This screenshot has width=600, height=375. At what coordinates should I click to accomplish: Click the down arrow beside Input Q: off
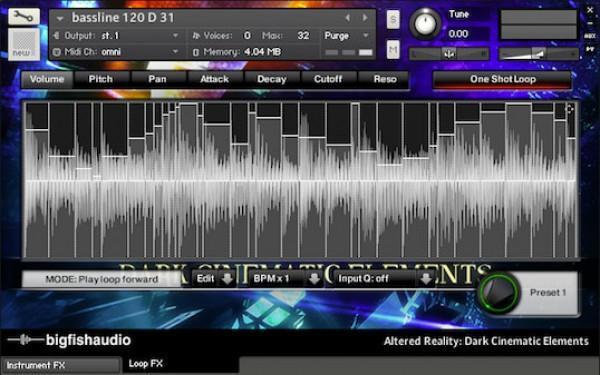point(426,279)
